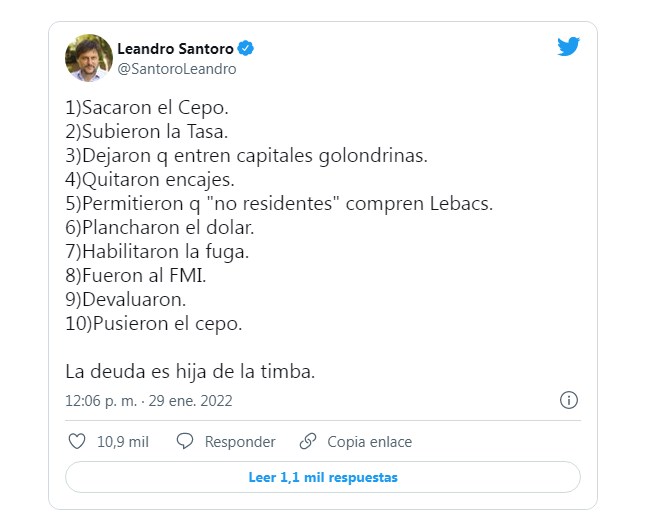Image resolution: width=658 pixels, height=516 pixels.
Task: Open Leandro Santoro's profile picture
Action: 88,57
